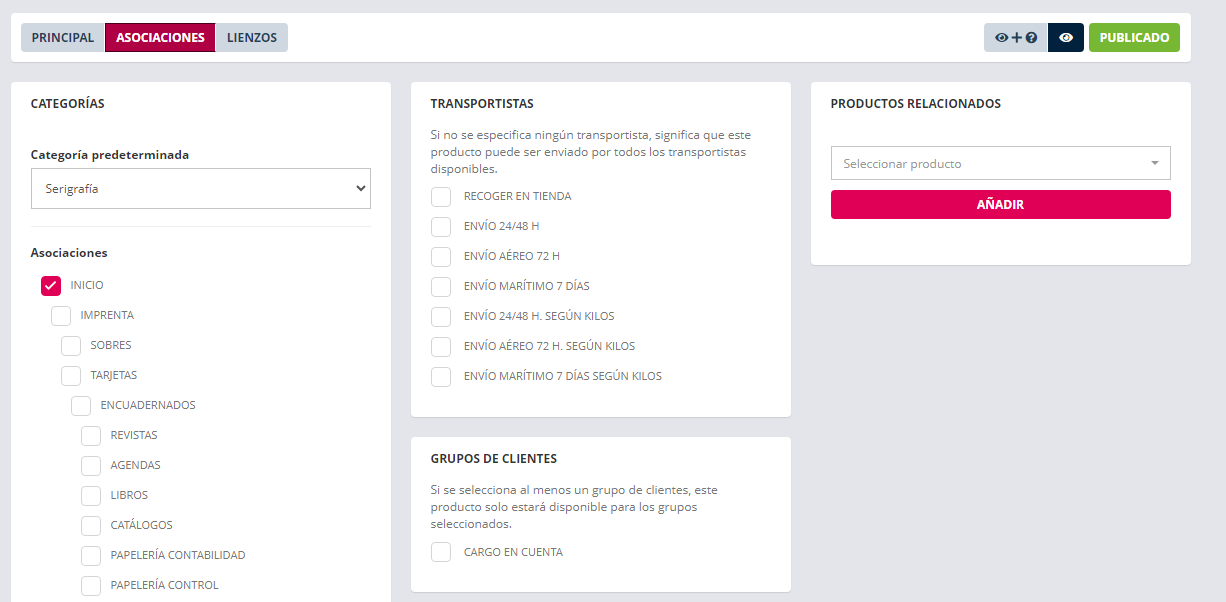1226x602 pixels.
Task: Select the LIBROS category checkbox
Action: point(91,496)
